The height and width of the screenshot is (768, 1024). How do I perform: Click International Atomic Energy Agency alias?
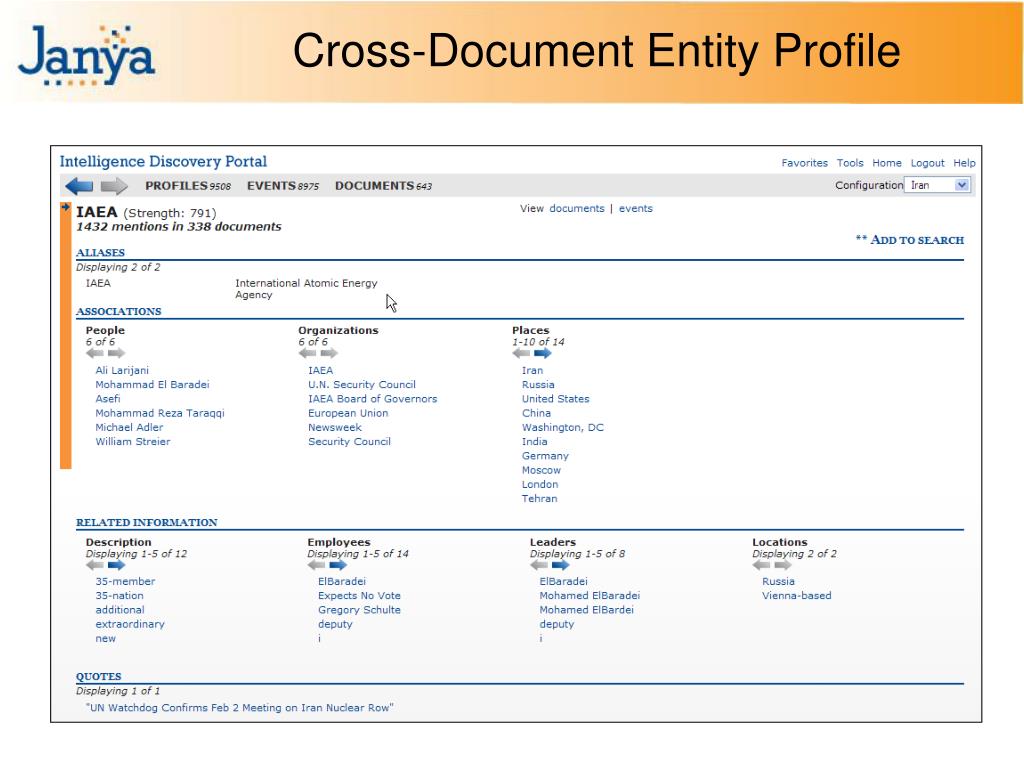click(x=306, y=289)
